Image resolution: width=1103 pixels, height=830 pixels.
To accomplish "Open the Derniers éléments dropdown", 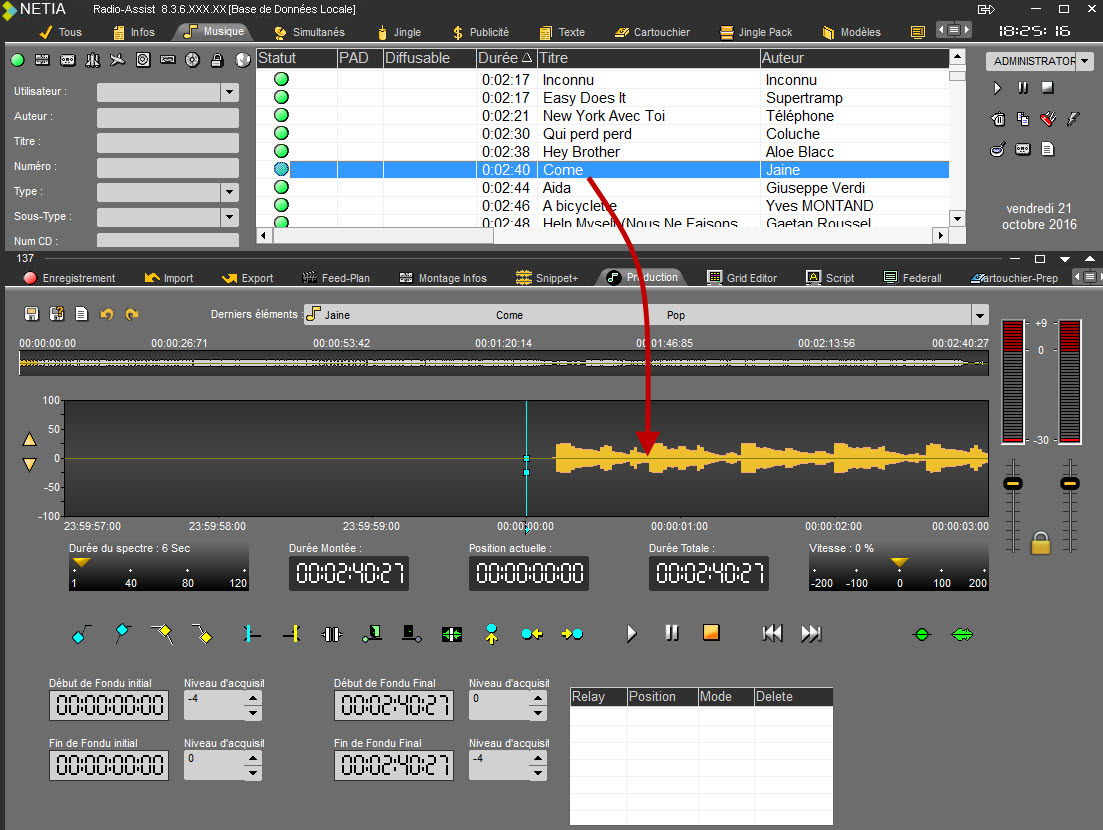I will 979,315.
